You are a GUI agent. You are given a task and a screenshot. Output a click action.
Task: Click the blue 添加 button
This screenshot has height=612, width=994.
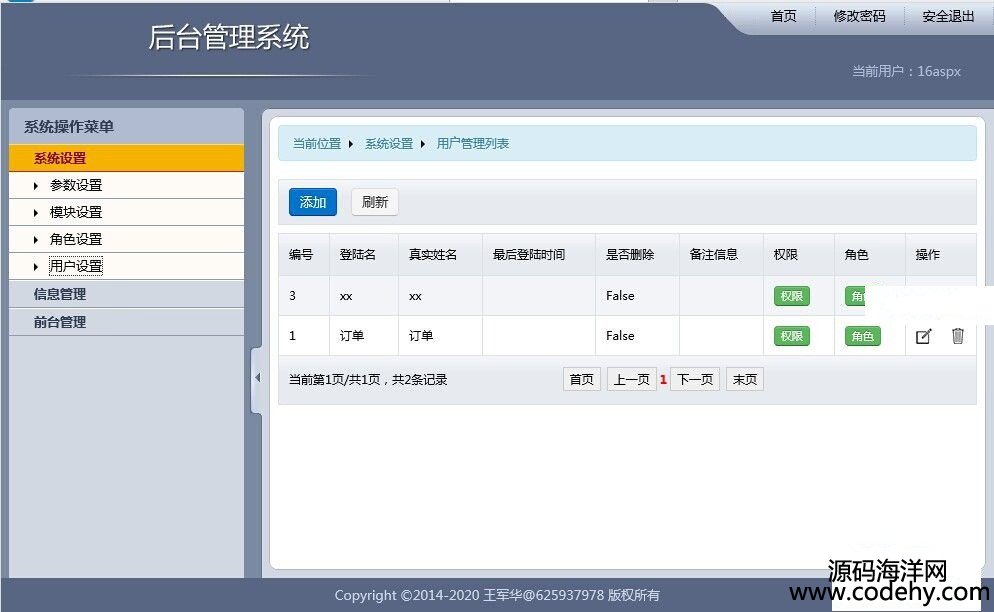pos(313,202)
